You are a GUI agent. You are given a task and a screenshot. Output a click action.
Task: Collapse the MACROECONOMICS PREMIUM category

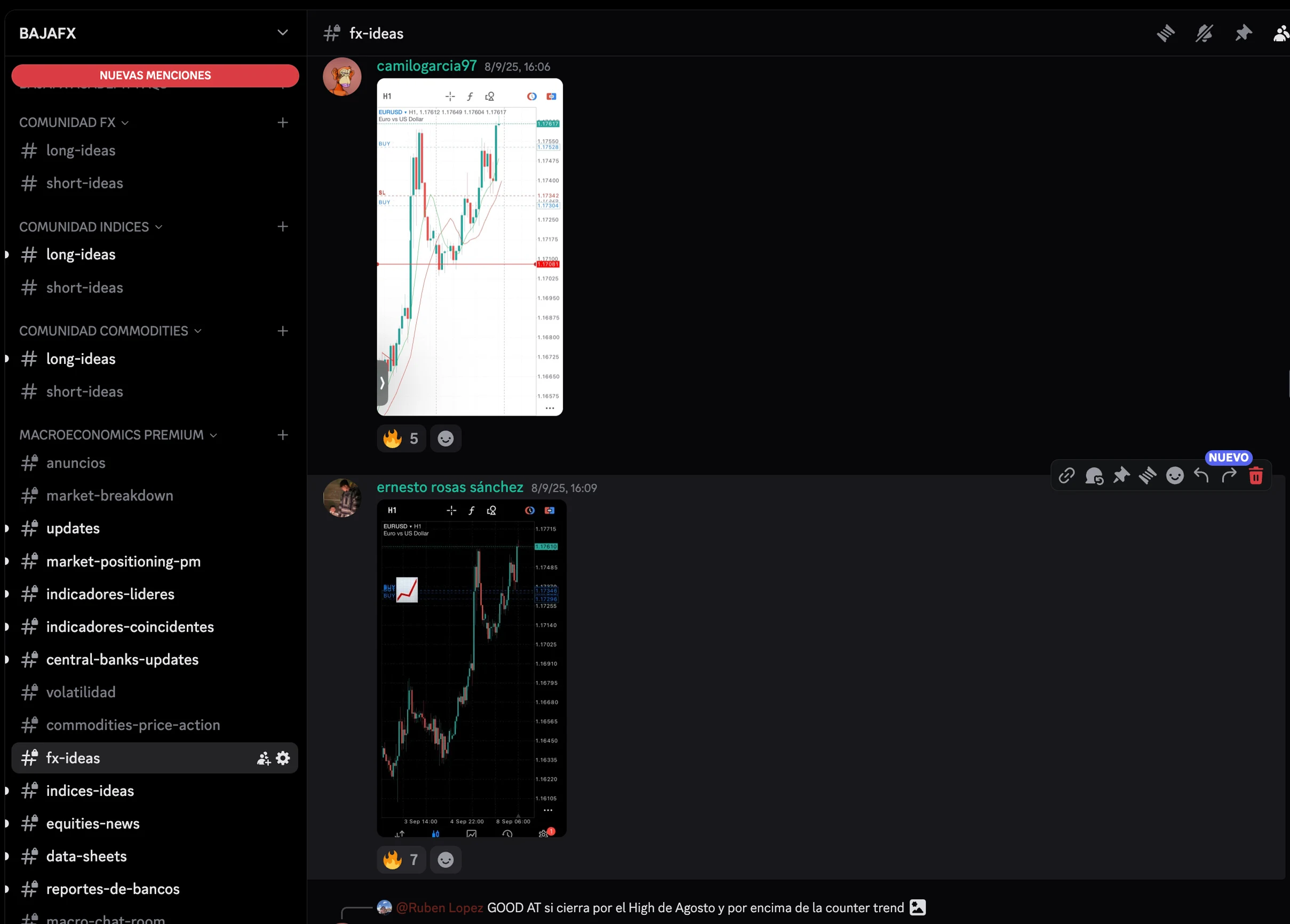tap(118, 435)
